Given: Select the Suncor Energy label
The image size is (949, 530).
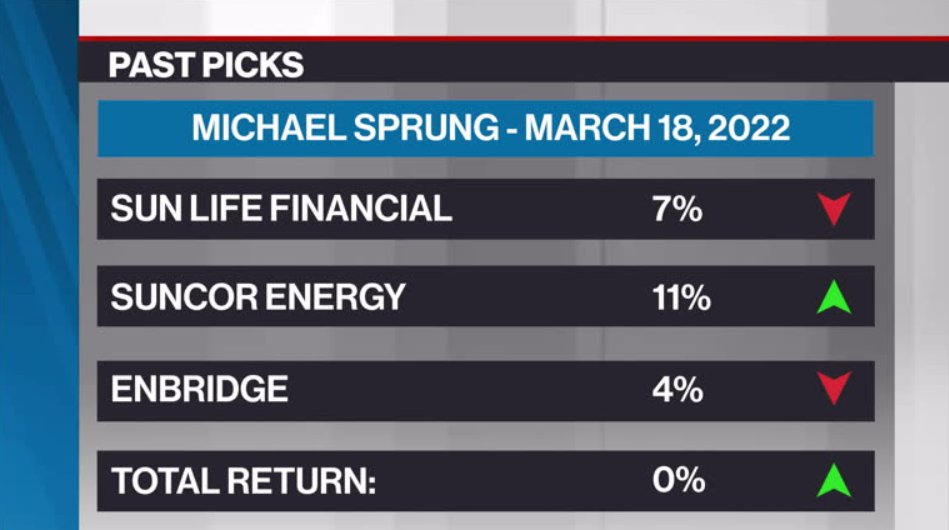Looking at the screenshot, I should 258,297.
